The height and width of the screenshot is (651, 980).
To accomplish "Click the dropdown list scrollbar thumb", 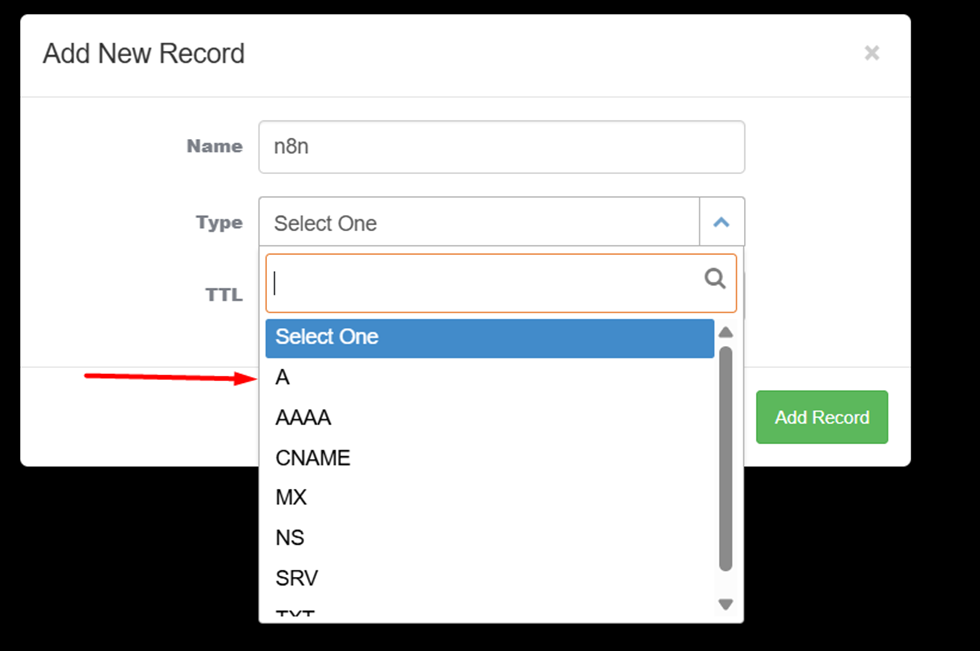I will click(x=726, y=460).
